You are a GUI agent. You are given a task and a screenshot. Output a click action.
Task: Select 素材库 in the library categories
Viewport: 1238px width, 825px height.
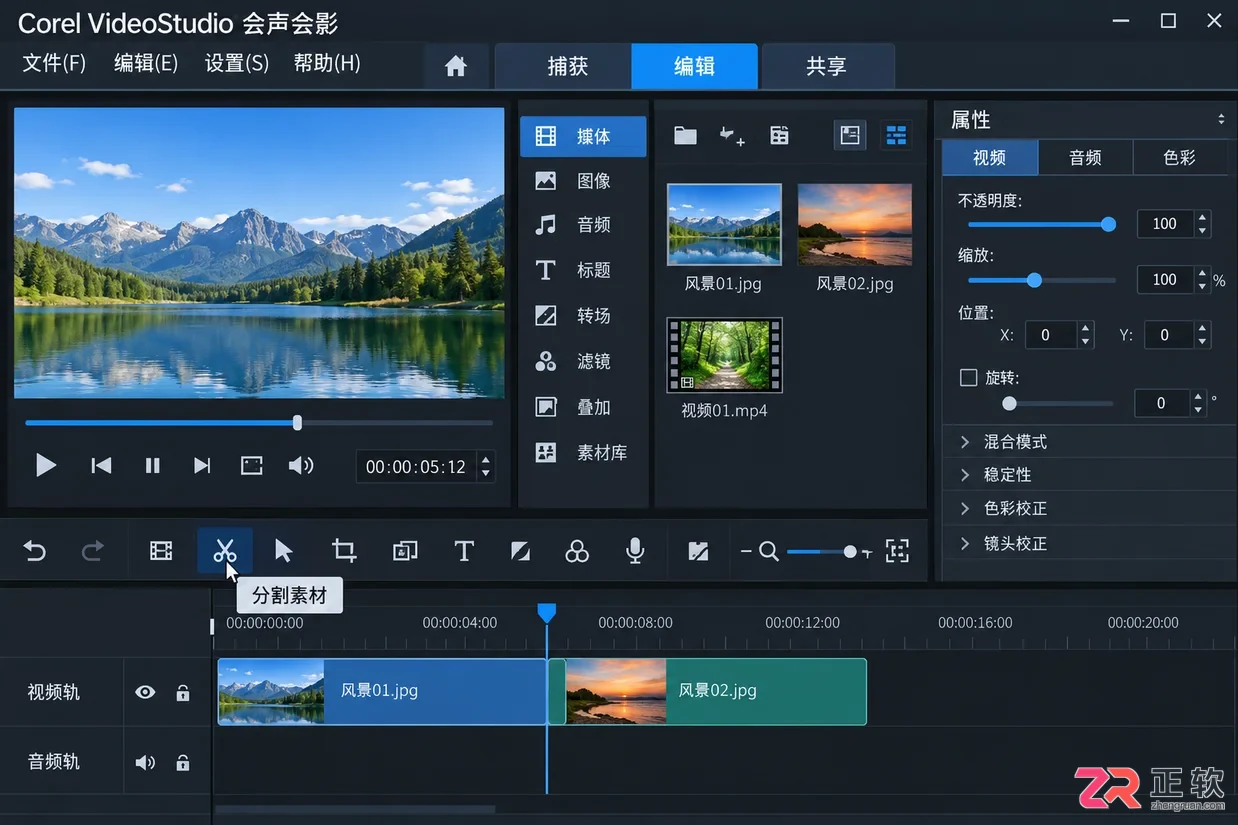coord(584,453)
